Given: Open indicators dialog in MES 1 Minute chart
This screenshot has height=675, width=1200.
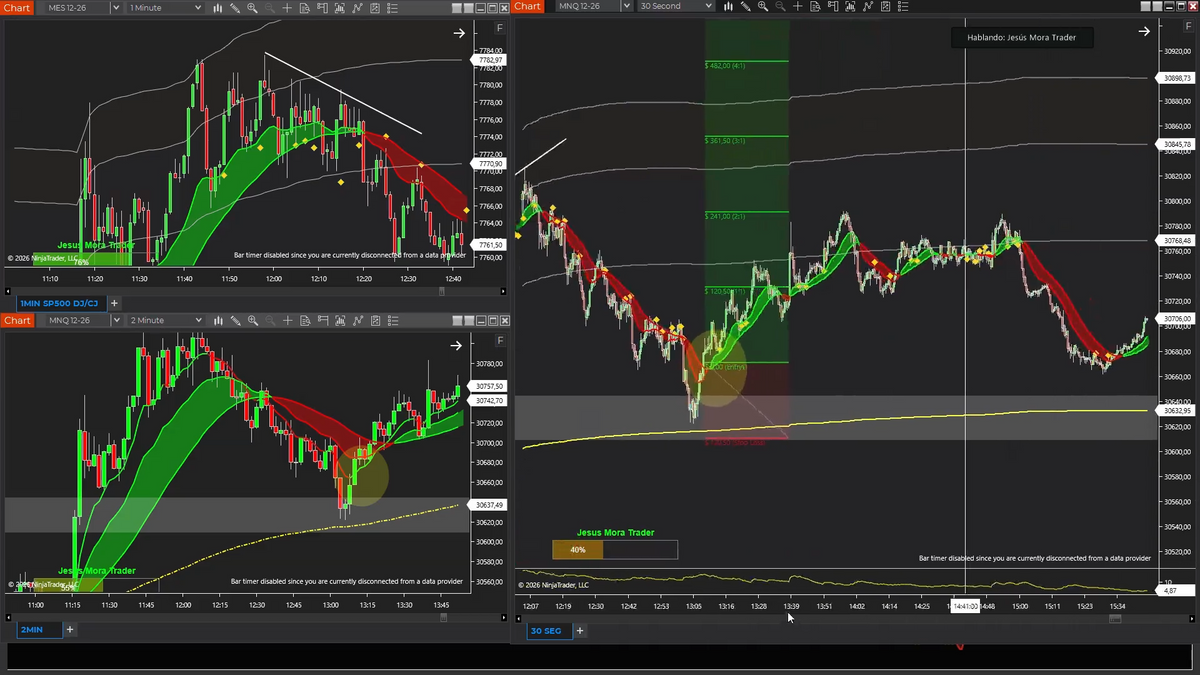Looking at the screenshot, I should point(357,7).
